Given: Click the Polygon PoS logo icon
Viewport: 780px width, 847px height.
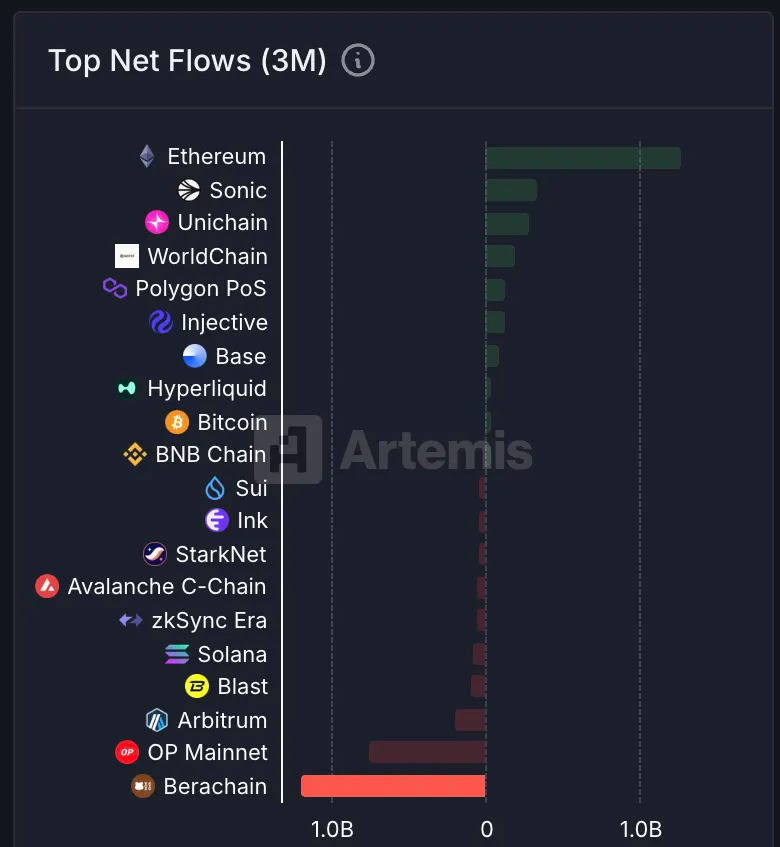Looking at the screenshot, I should point(115,289).
